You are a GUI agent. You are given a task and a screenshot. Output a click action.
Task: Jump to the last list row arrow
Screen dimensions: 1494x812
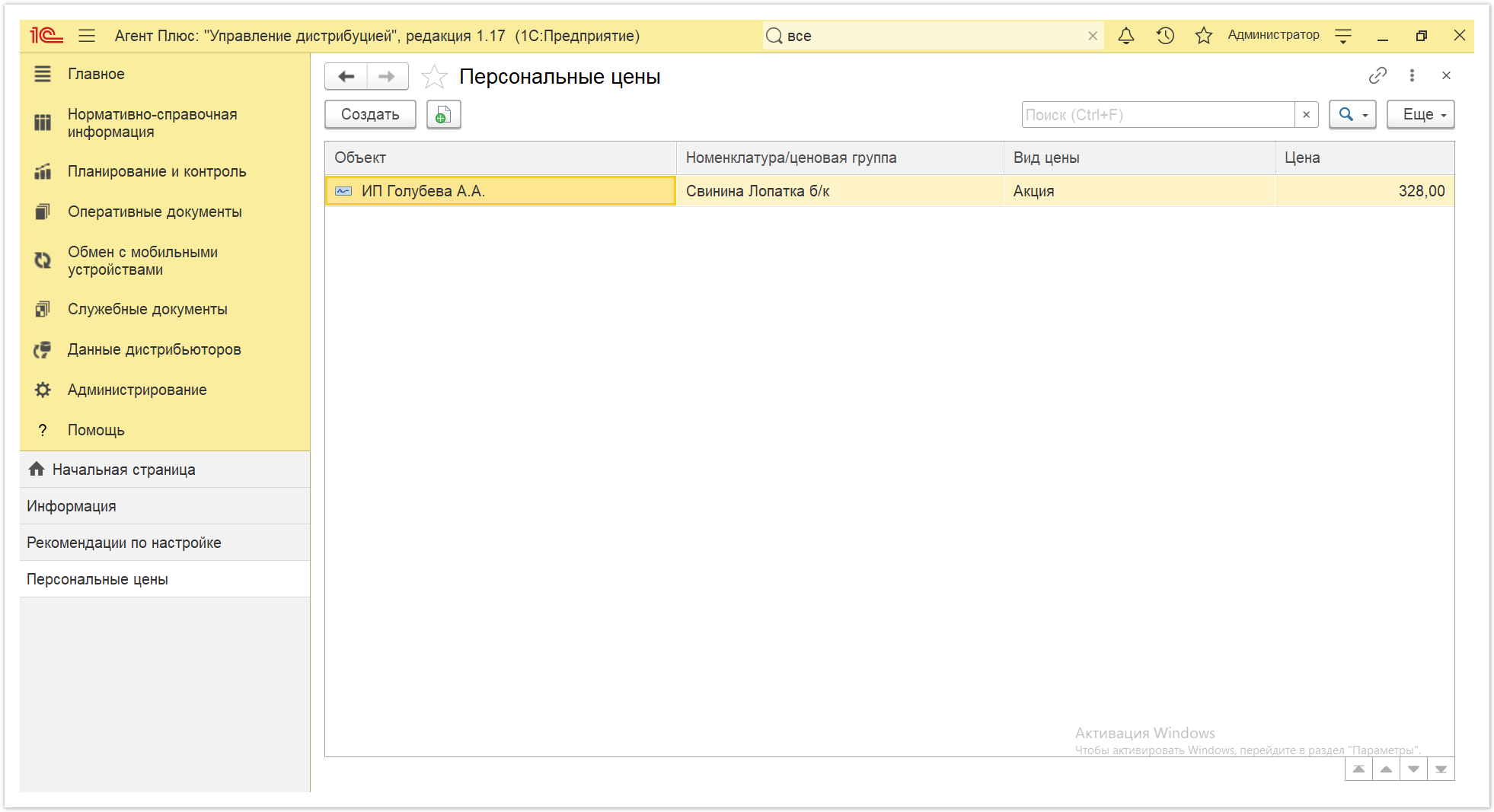(1441, 769)
